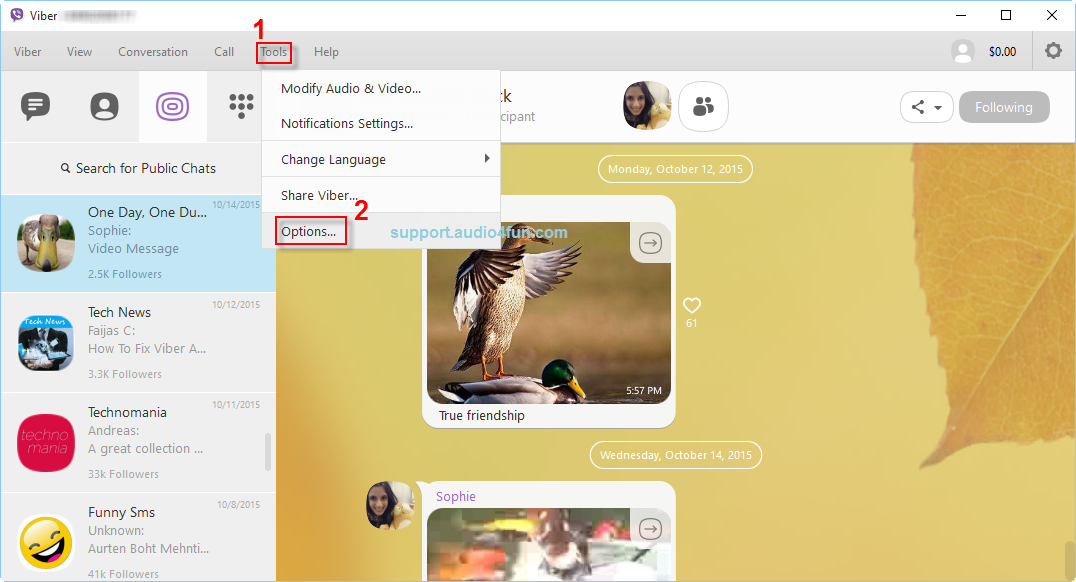This screenshot has width=1076, height=582.
Task: Select Notifications Settings menu entry
Action: (x=381, y=124)
